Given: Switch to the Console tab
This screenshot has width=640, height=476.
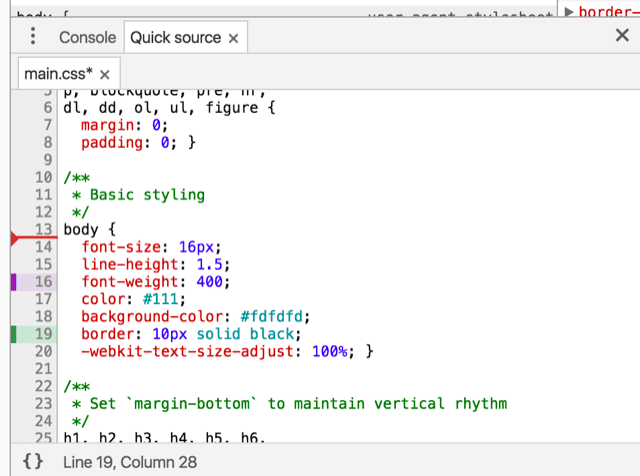Looking at the screenshot, I should click(x=88, y=37).
